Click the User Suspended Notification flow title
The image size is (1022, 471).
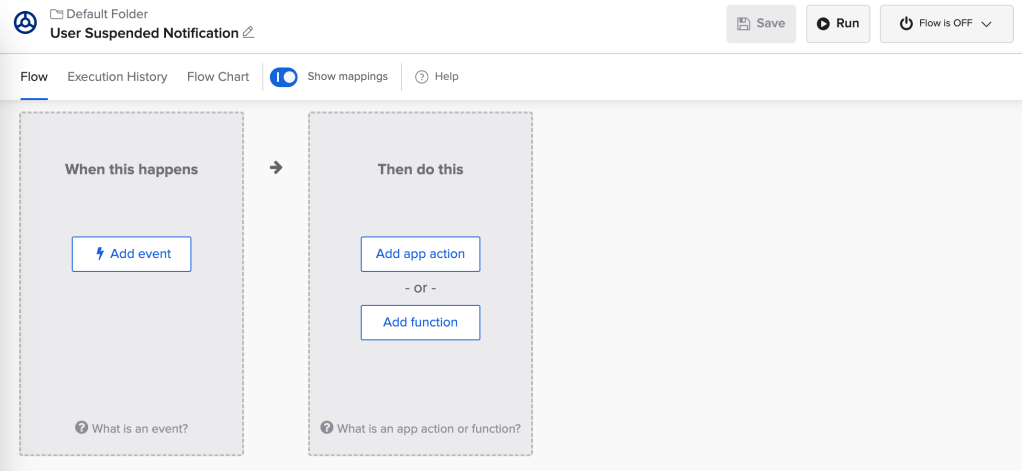tap(144, 32)
